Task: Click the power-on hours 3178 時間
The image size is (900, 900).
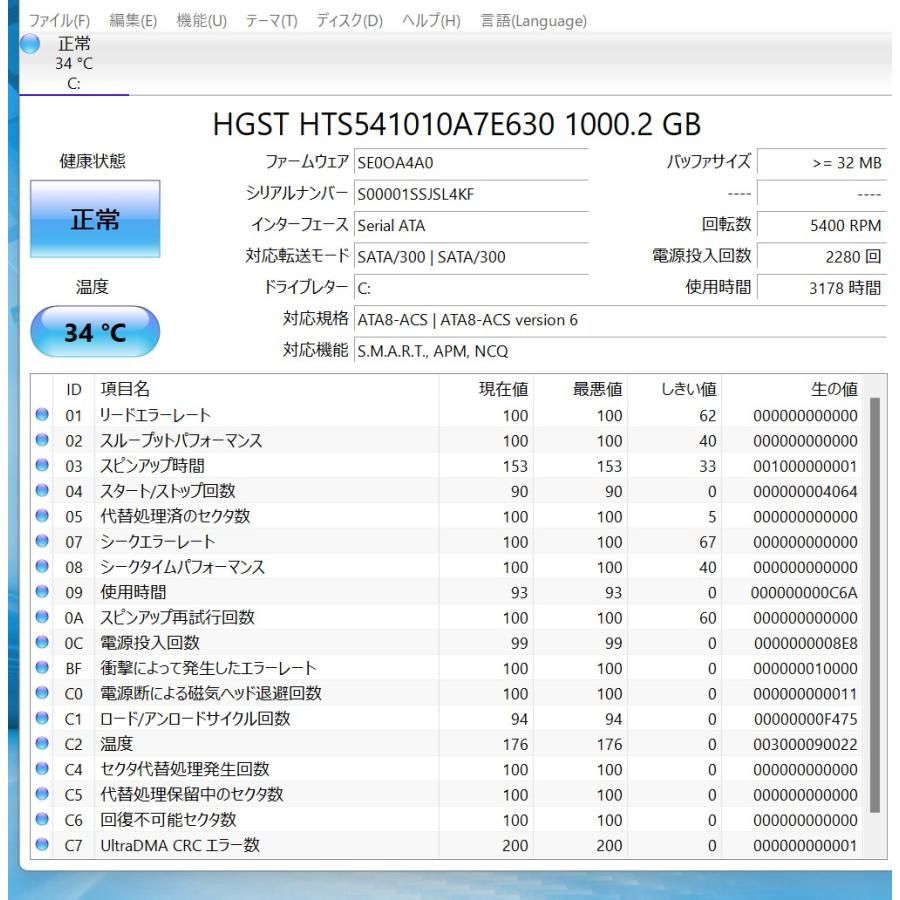Action: (x=822, y=288)
